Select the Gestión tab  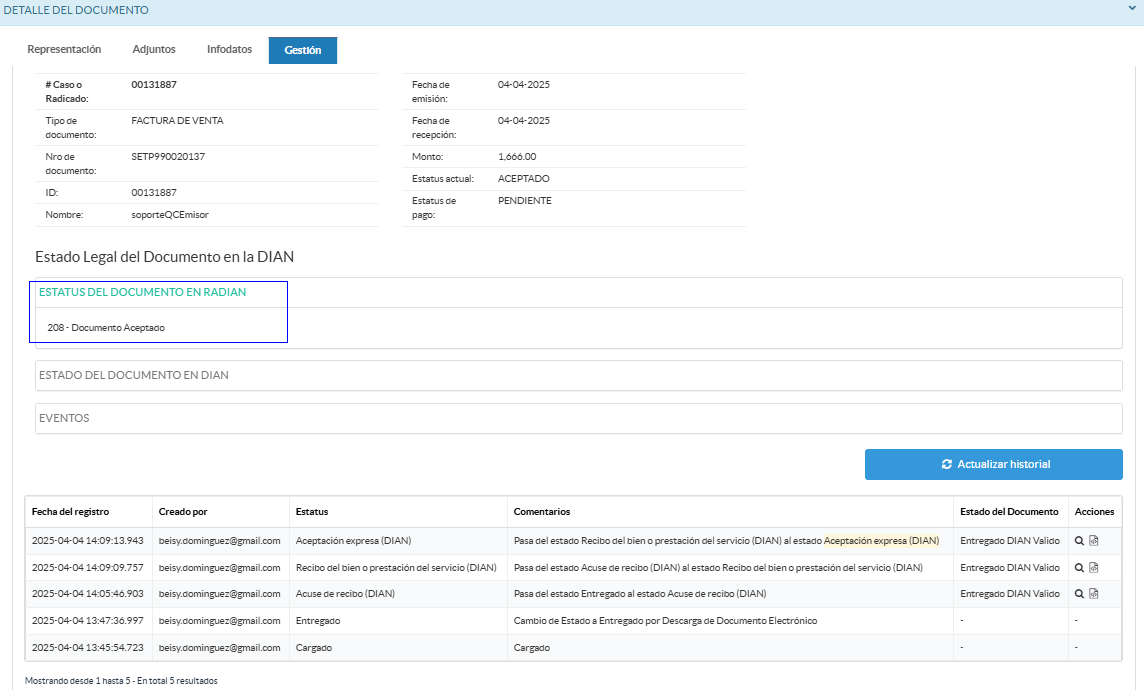click(x=302, y=50)
